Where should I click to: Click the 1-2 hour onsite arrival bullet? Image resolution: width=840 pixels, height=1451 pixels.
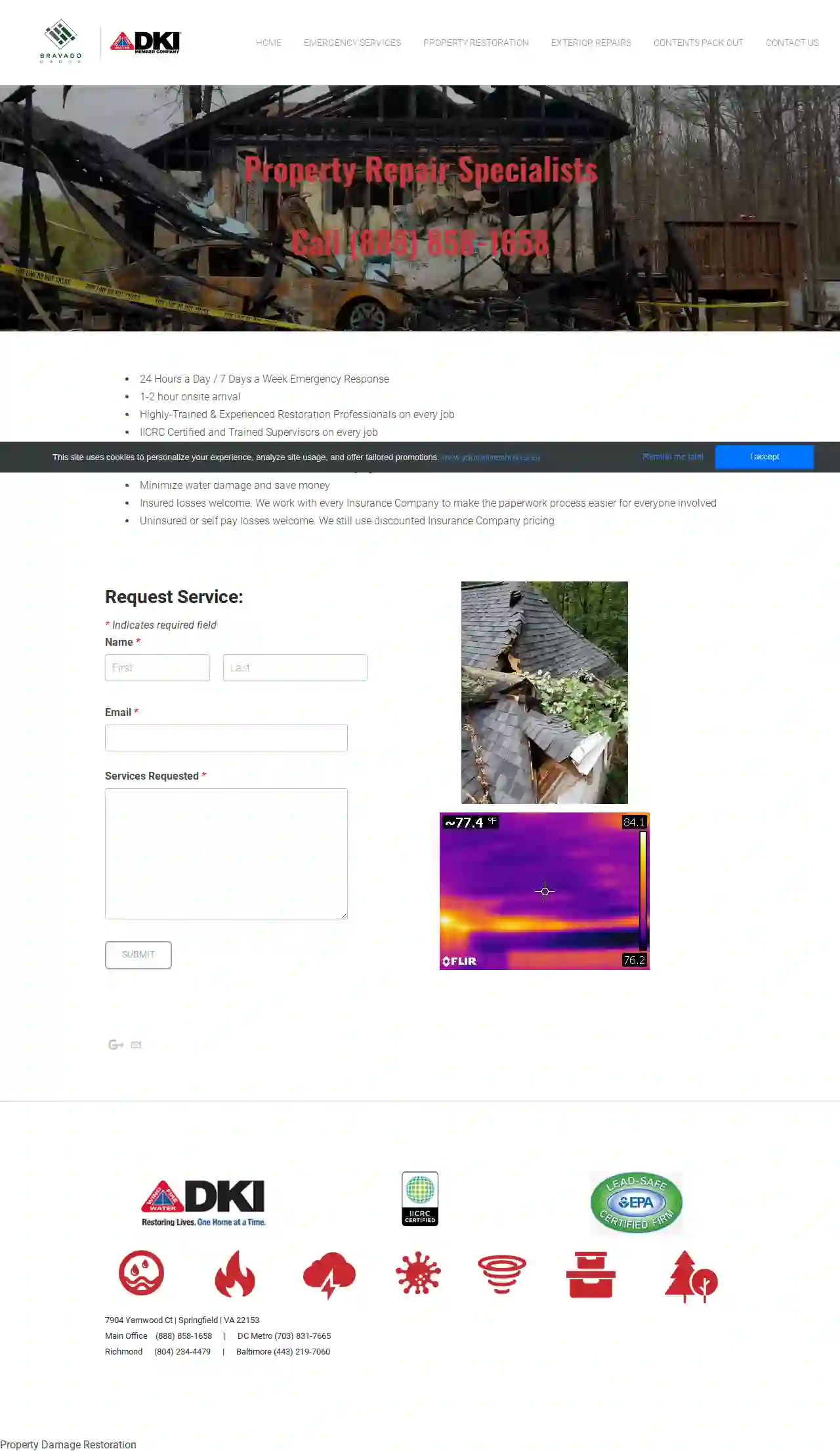click(190, 396)
